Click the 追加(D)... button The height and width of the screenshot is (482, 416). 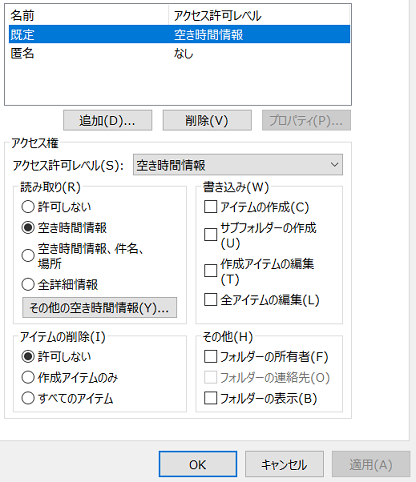pos(107,120)
